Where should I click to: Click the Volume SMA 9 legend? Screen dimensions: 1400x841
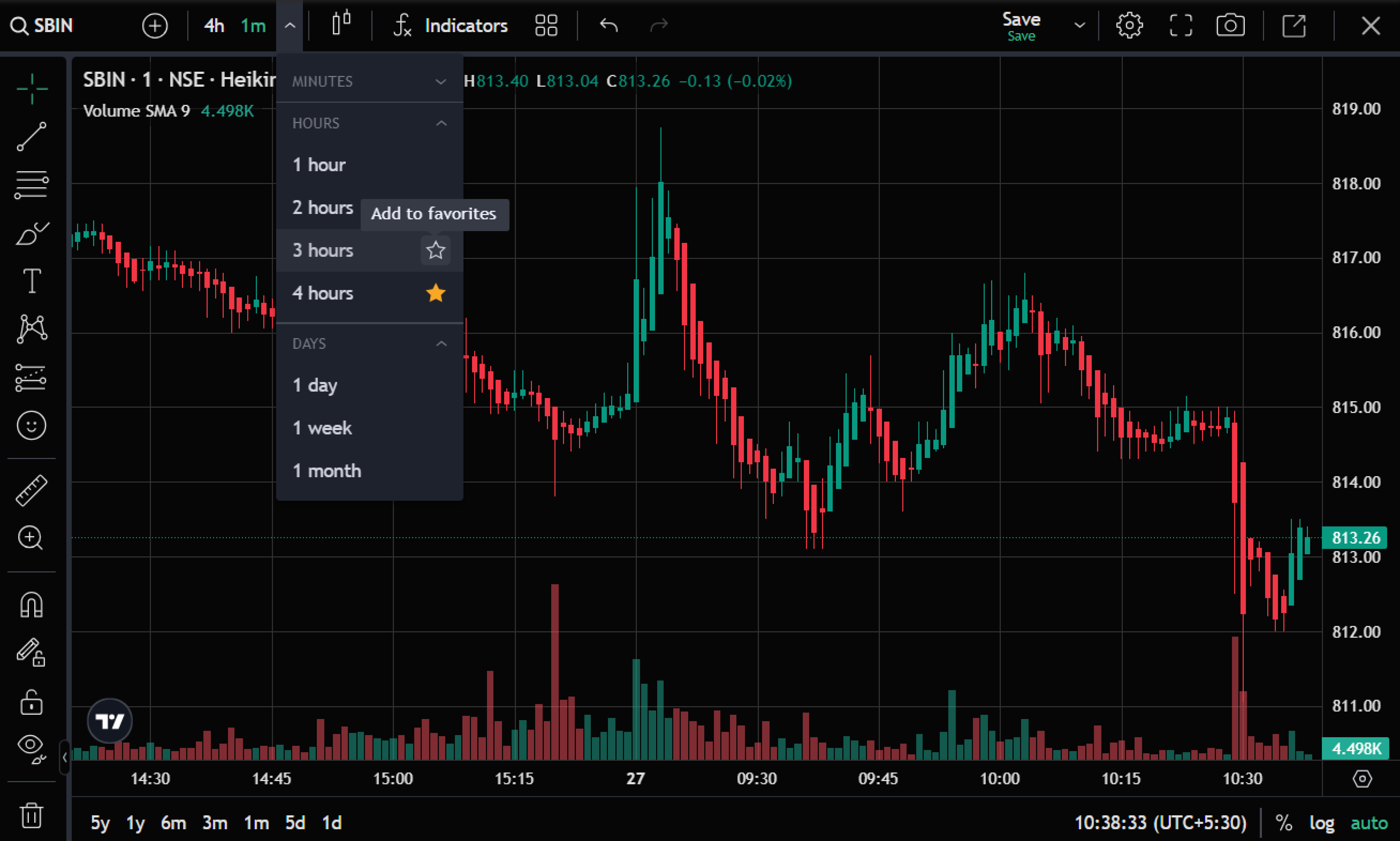point(136,110)
